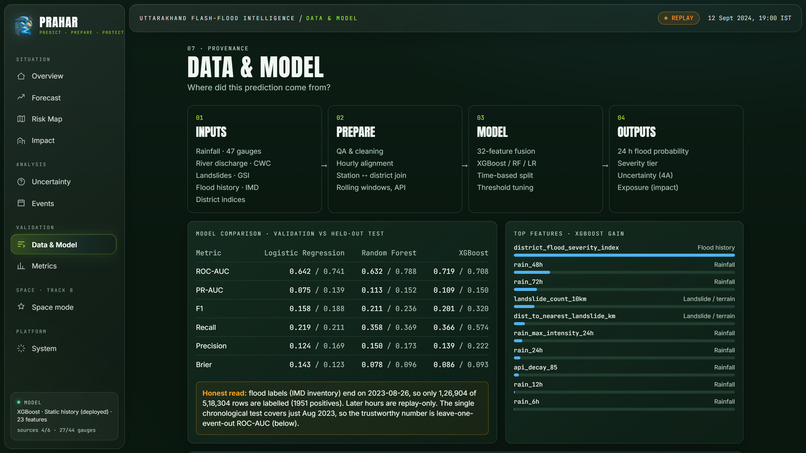
Task: Open the Metrics page
Action: click(x=63, y=266)
